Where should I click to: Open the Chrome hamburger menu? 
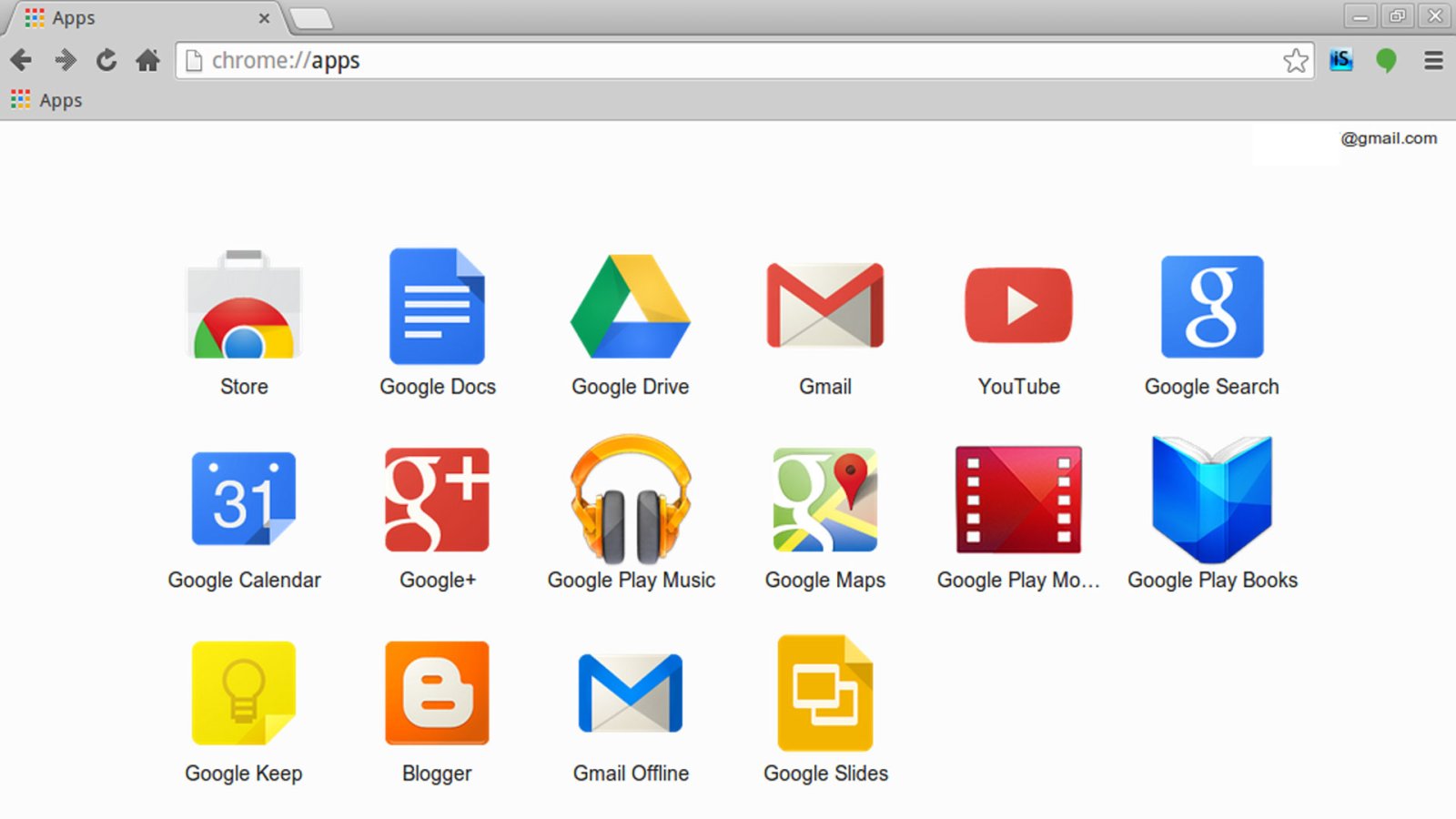click(1433, 61)
